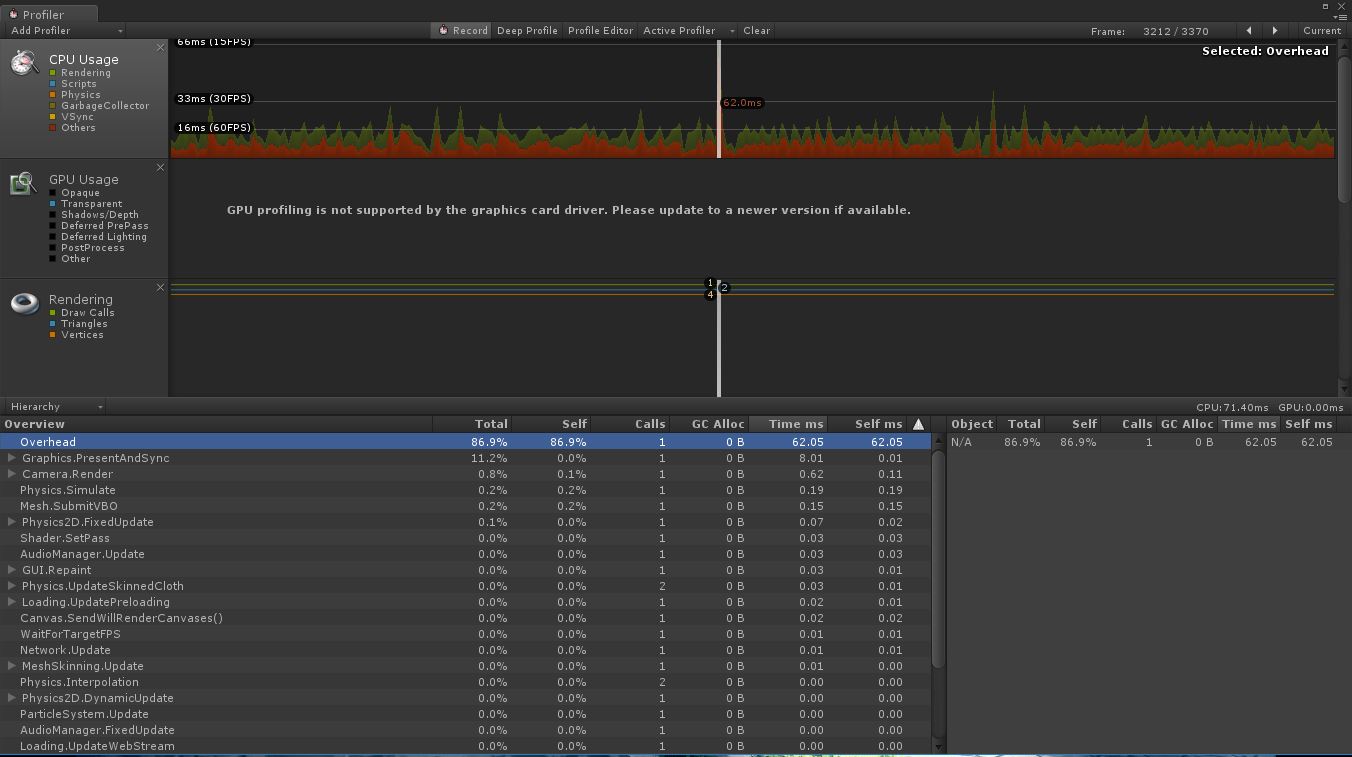Sort by Total column header

point(471,424)
